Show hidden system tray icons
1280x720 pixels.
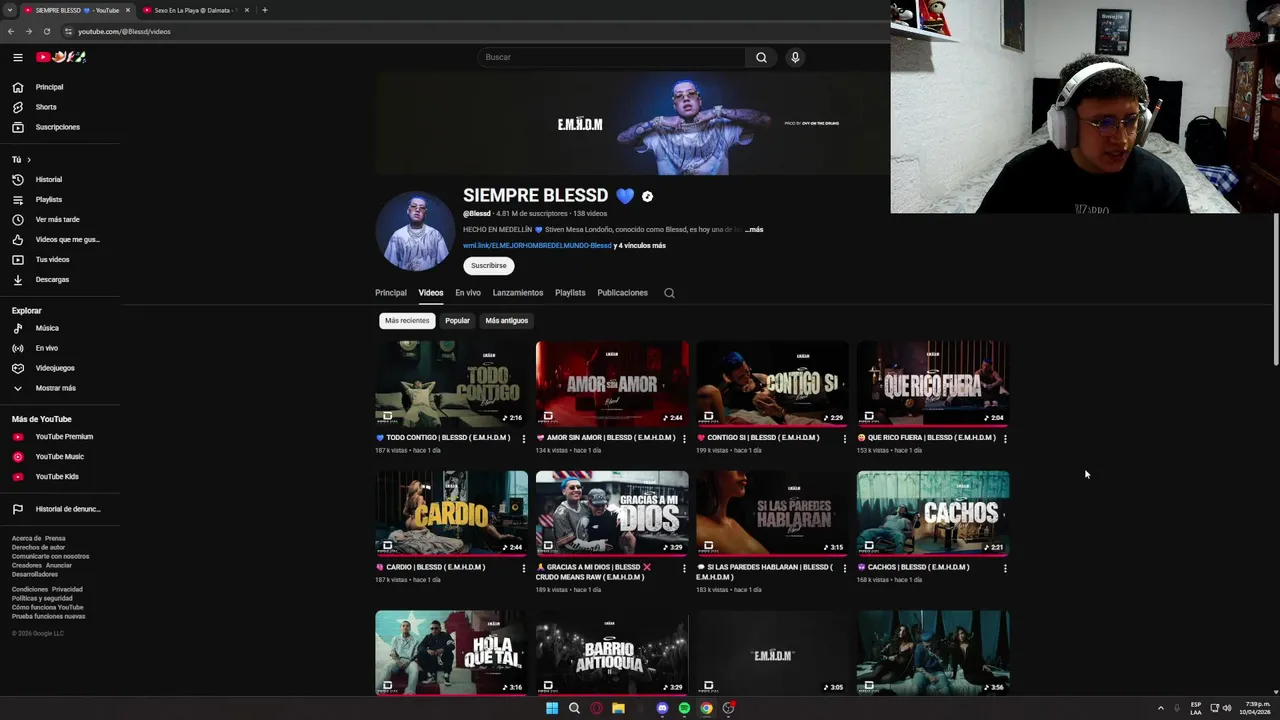pyautogui.click(x=1160, y=708)
